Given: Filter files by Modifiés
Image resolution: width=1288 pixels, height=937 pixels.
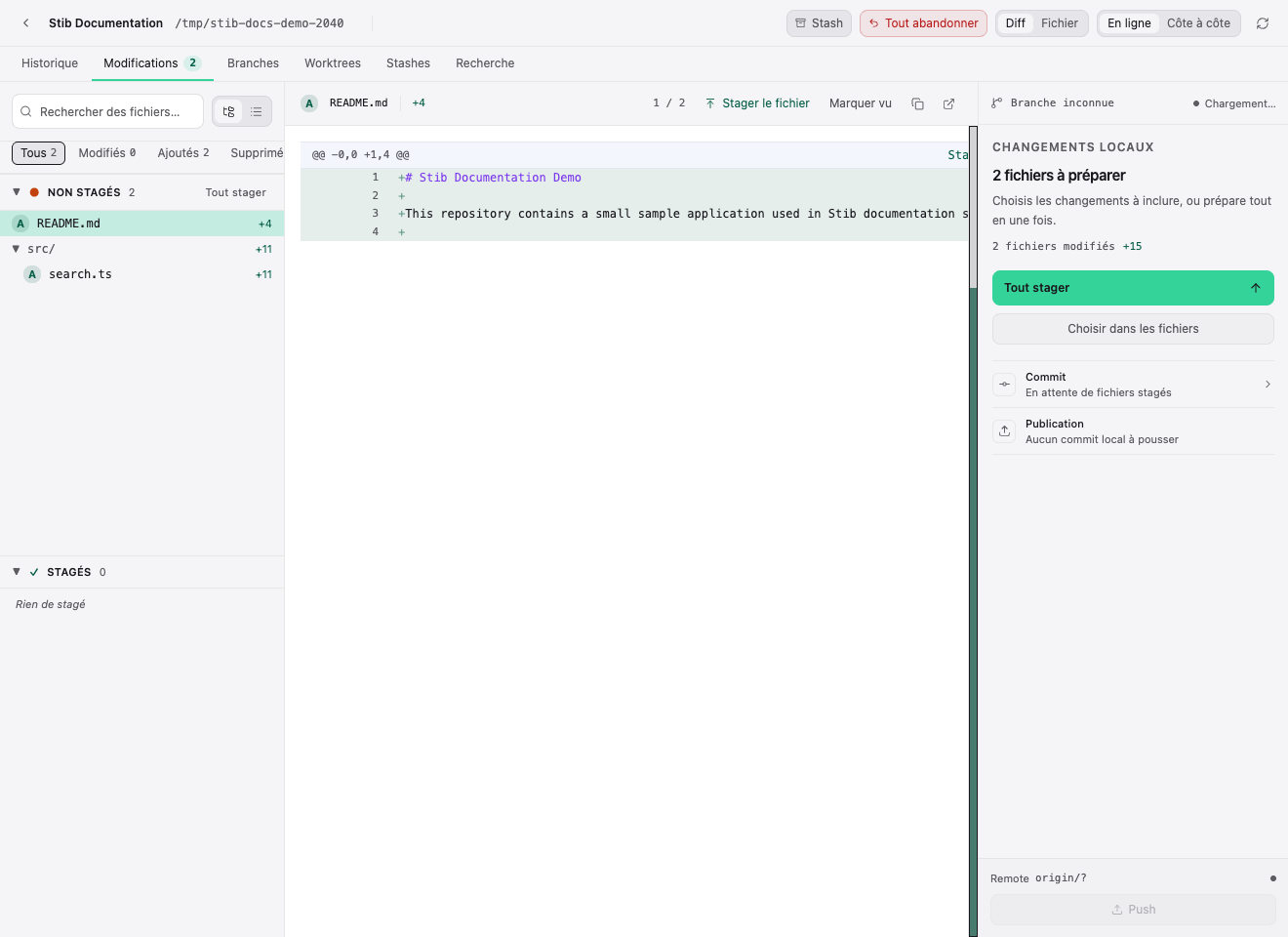Looking at the screenshot, I should click(107, 153).
